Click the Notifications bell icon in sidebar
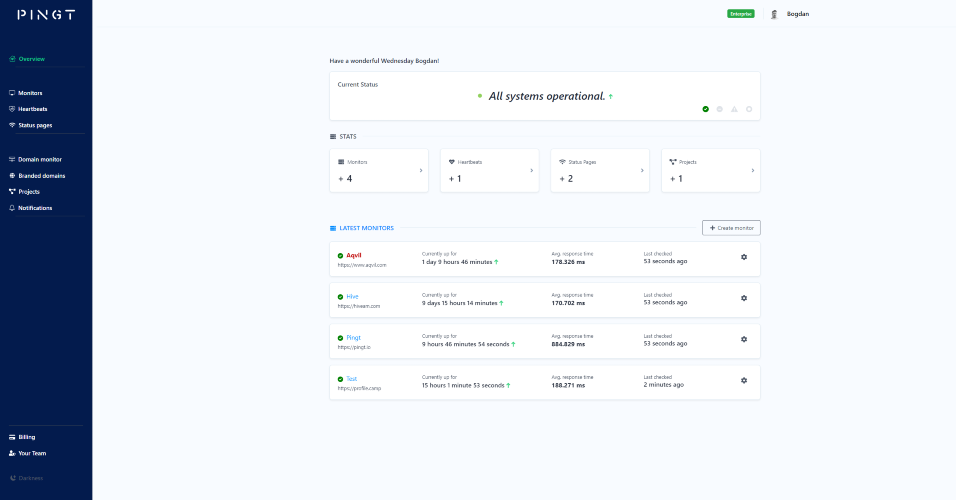956x500 pixels. 12,208
